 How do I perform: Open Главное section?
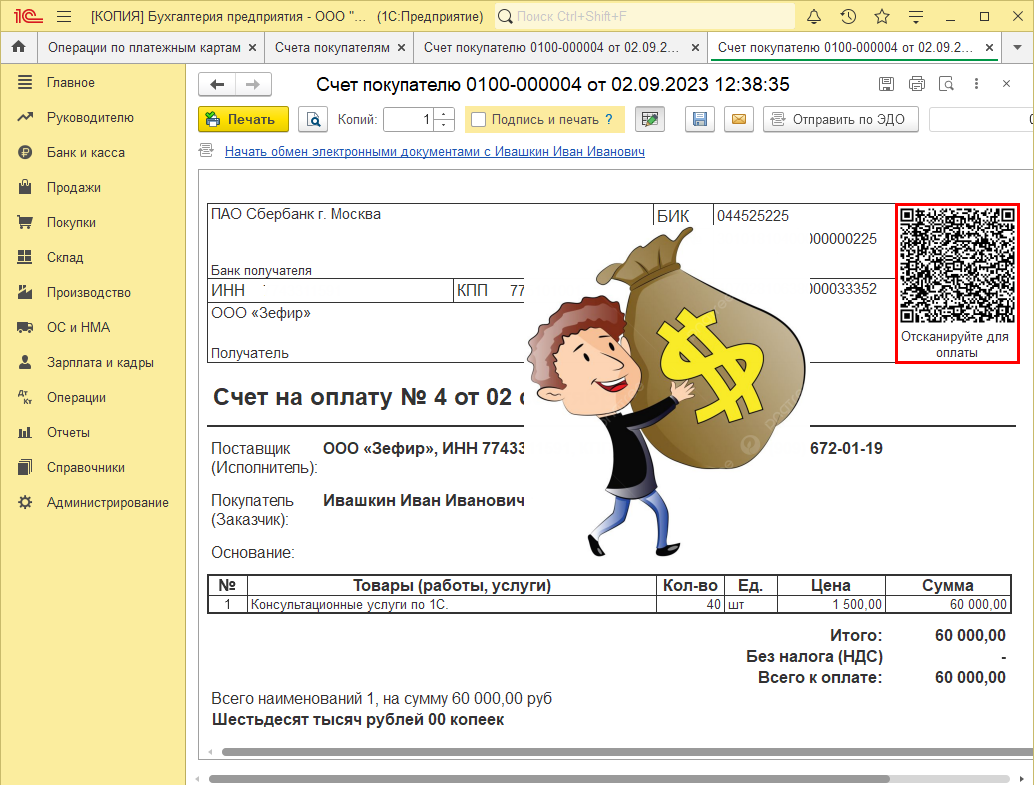pyautogui.click(x=92, y=82)
